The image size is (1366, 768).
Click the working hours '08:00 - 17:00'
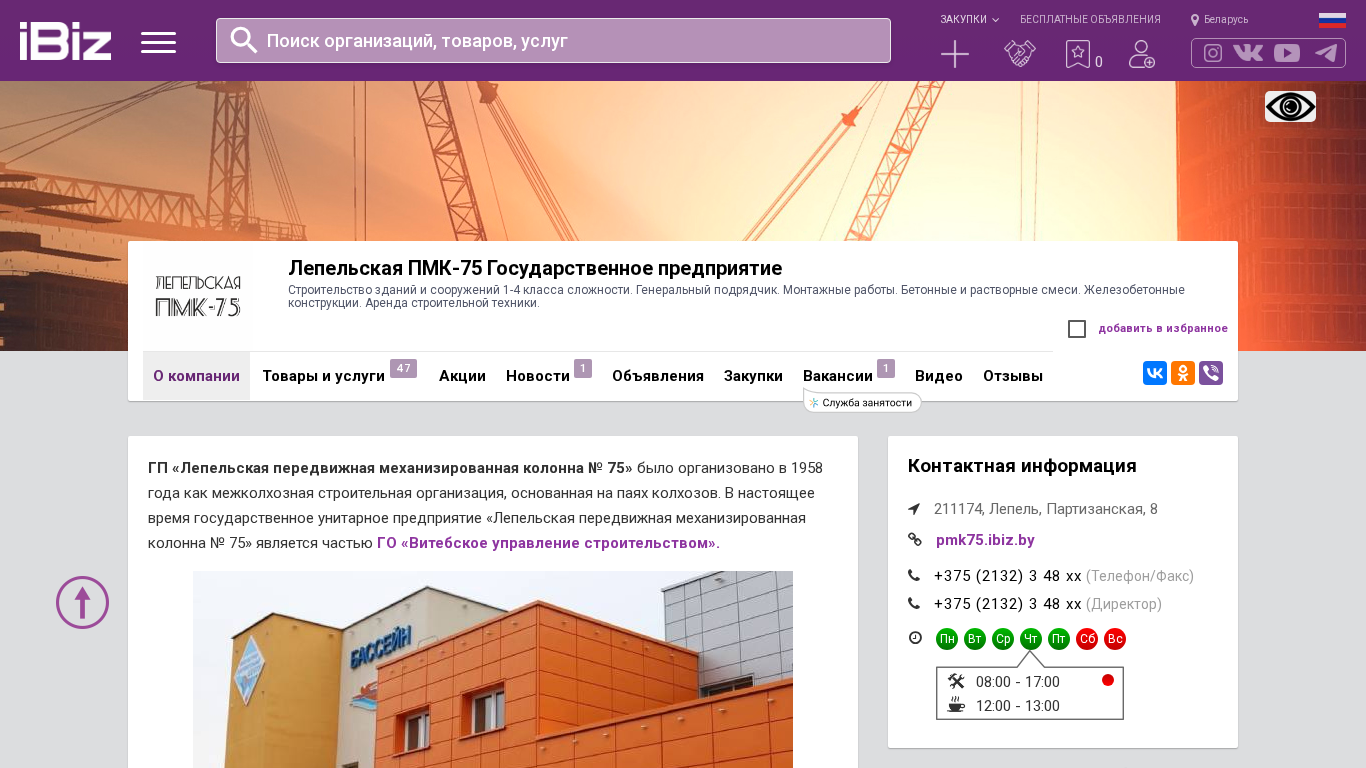point(1018,682)
